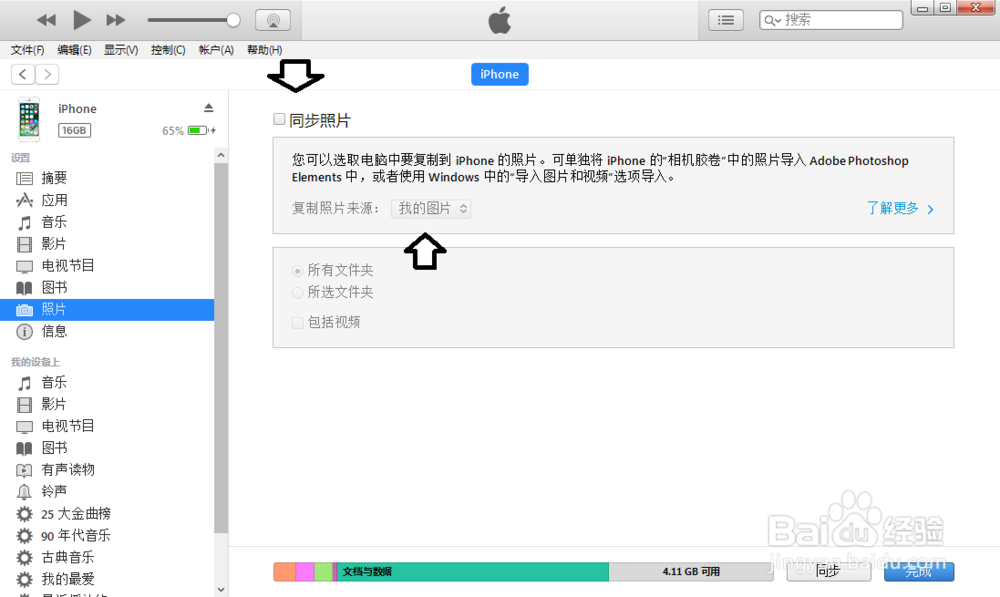The height and width of the screenshot is (597, 1000).
Task: Select 影片 under the 设置 section
Action: [x=107, y=244]
